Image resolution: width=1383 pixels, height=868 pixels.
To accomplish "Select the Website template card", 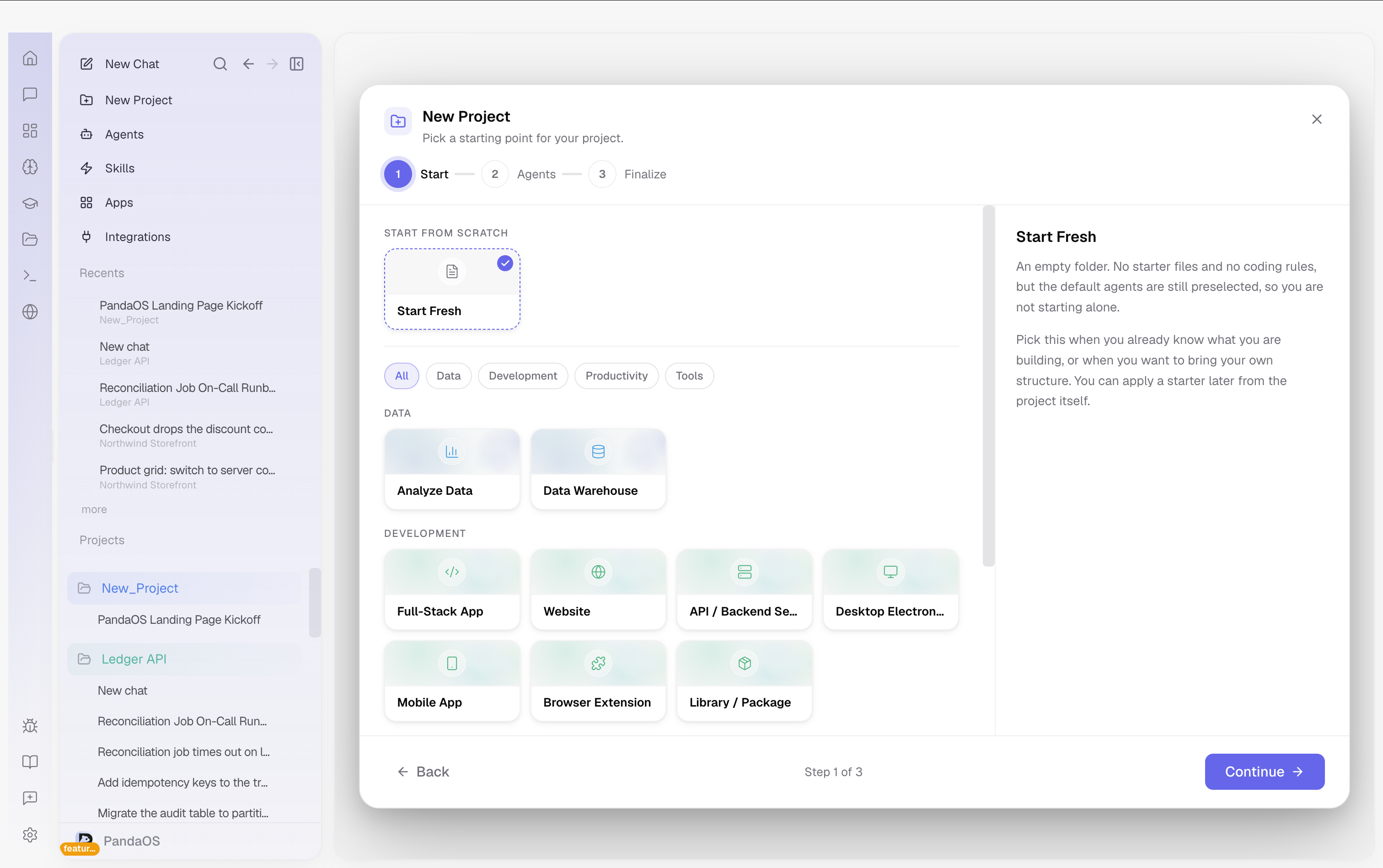I will click(598, 589).
